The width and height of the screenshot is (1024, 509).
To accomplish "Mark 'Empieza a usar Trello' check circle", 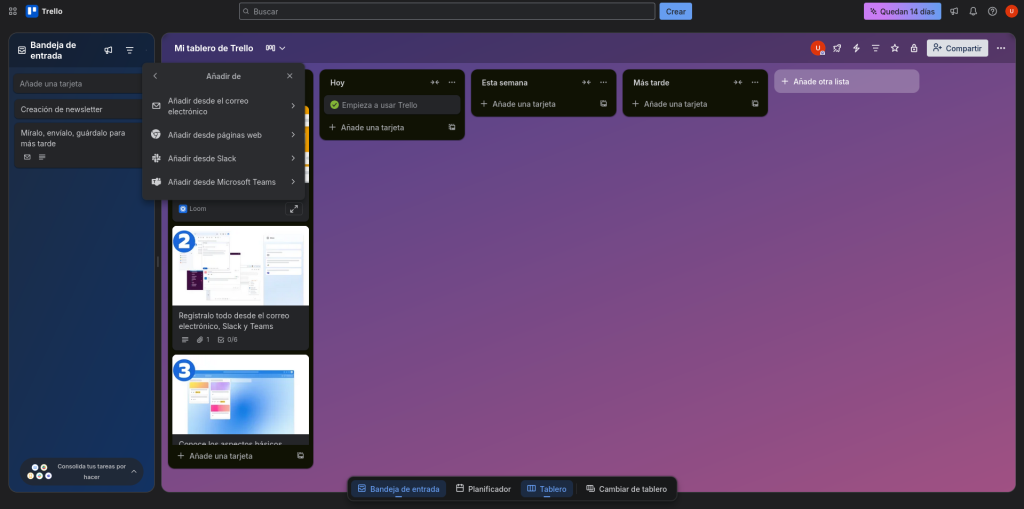I will click(335, 105).
